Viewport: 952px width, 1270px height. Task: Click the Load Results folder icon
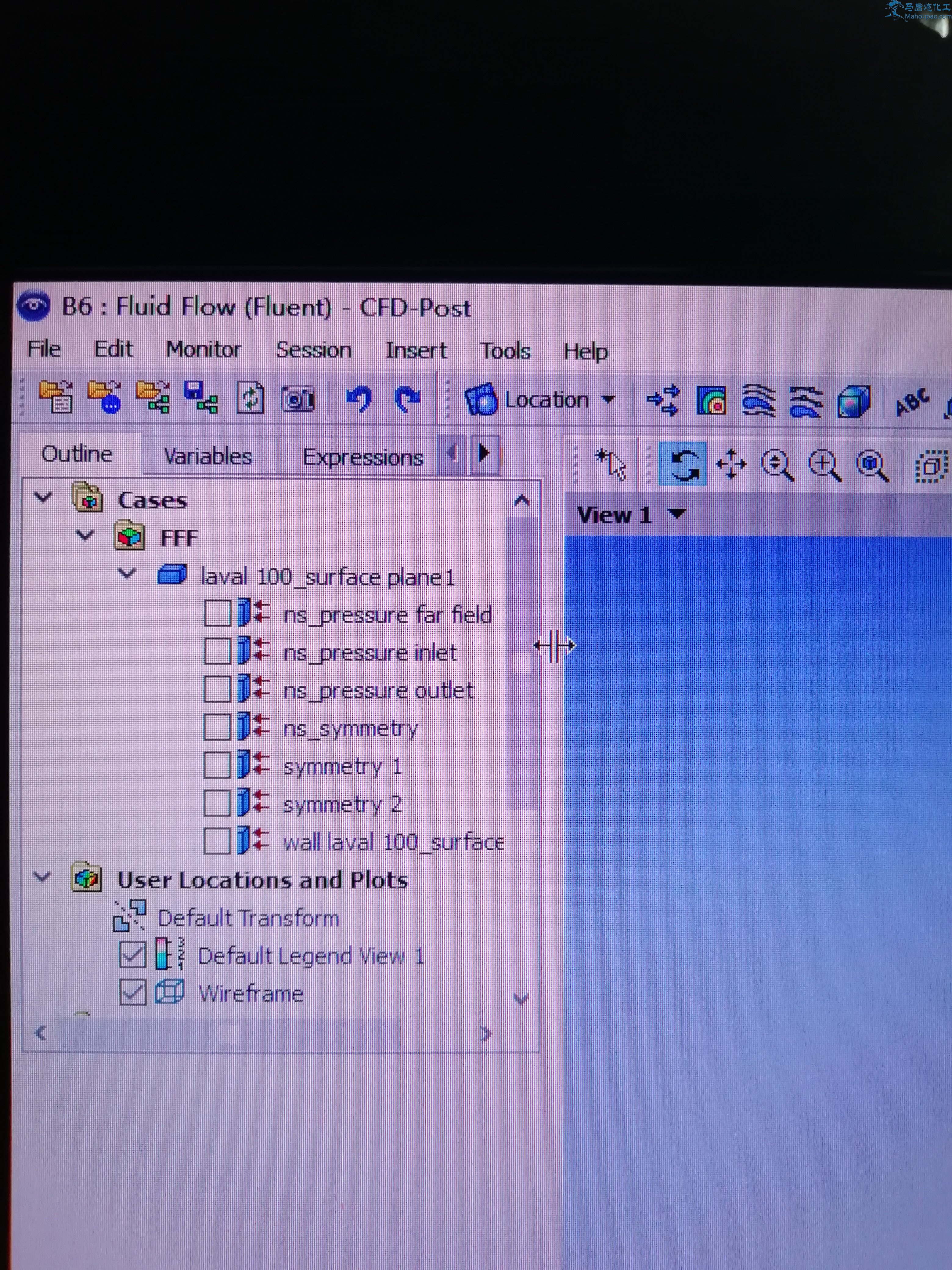click(56, 397)
